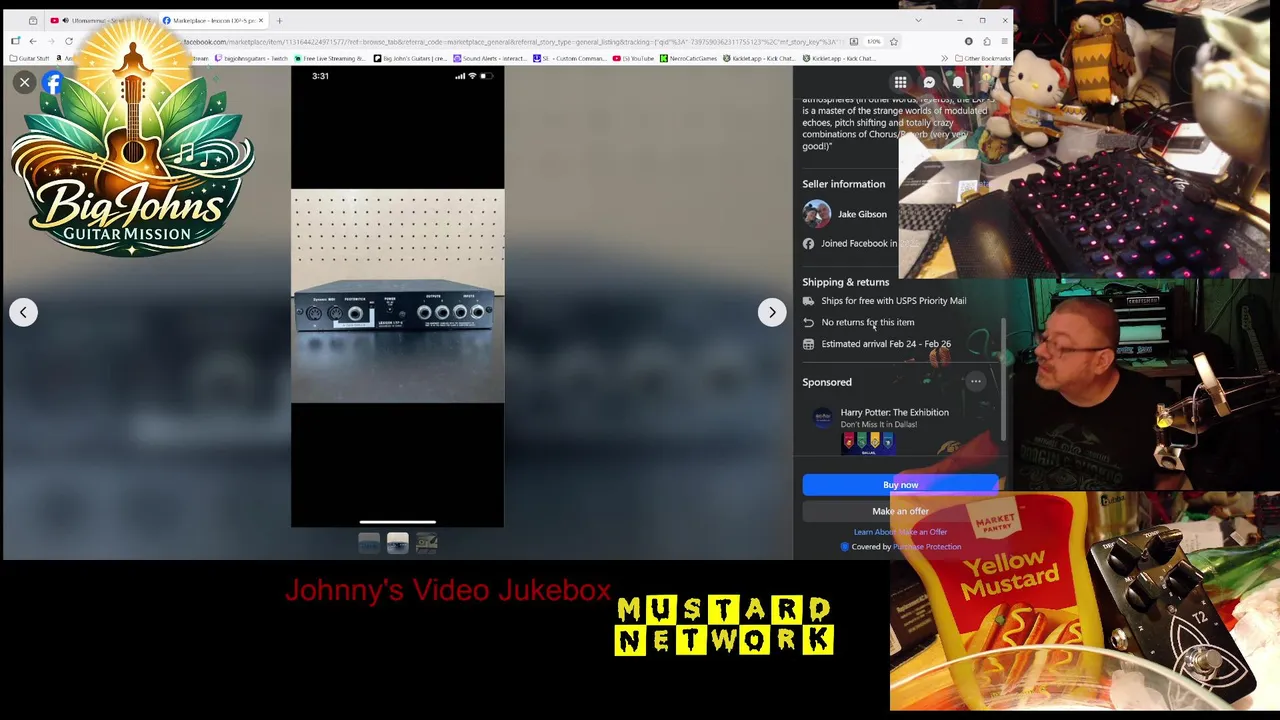This screenshot has height=720, width=1280.
Task: Open the Sound Alerts bookmark
Action: [490, 58]
